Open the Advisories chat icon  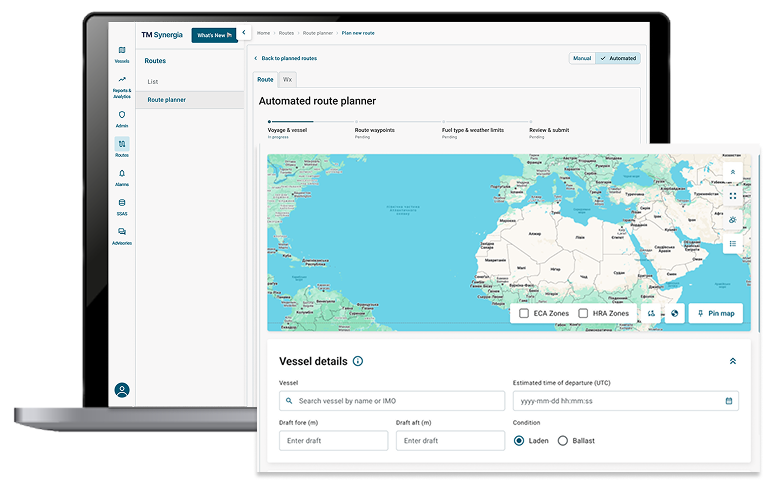(121, 232)
